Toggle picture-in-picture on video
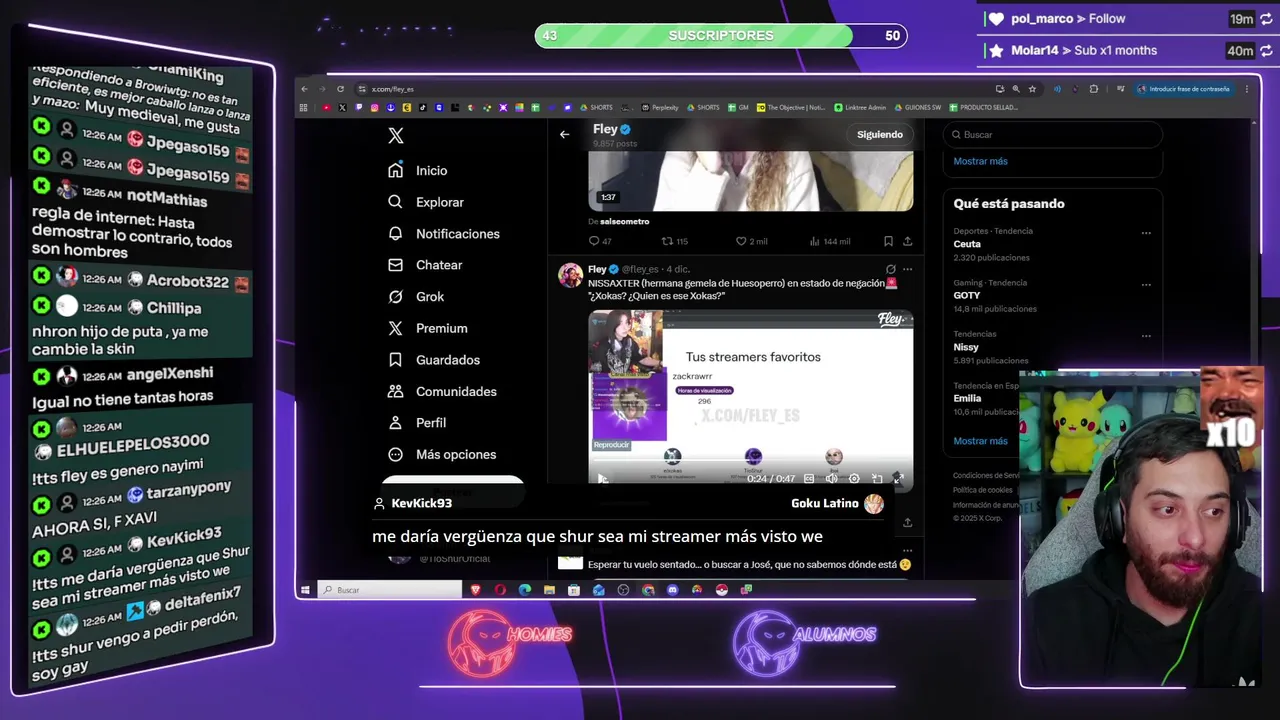 (877, 479)
